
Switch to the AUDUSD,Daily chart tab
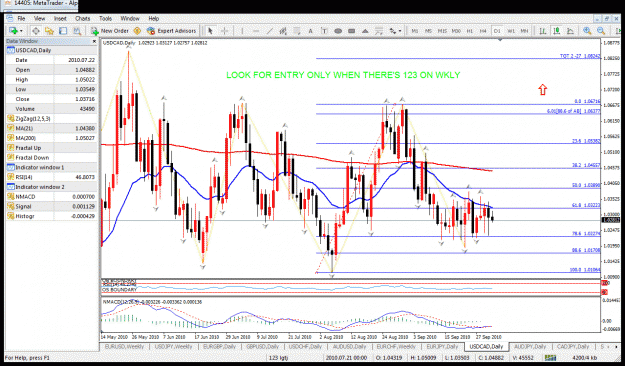(349, 346)
